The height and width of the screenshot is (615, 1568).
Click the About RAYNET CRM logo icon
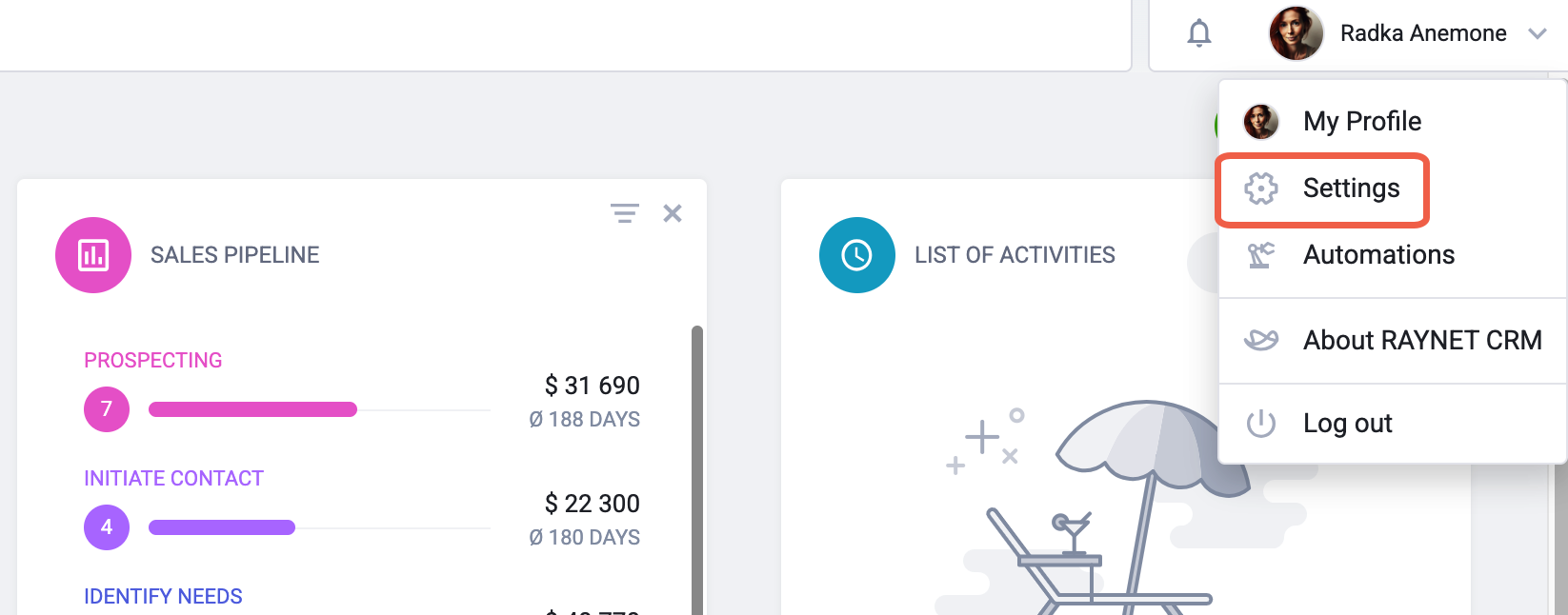point(1261,340)
